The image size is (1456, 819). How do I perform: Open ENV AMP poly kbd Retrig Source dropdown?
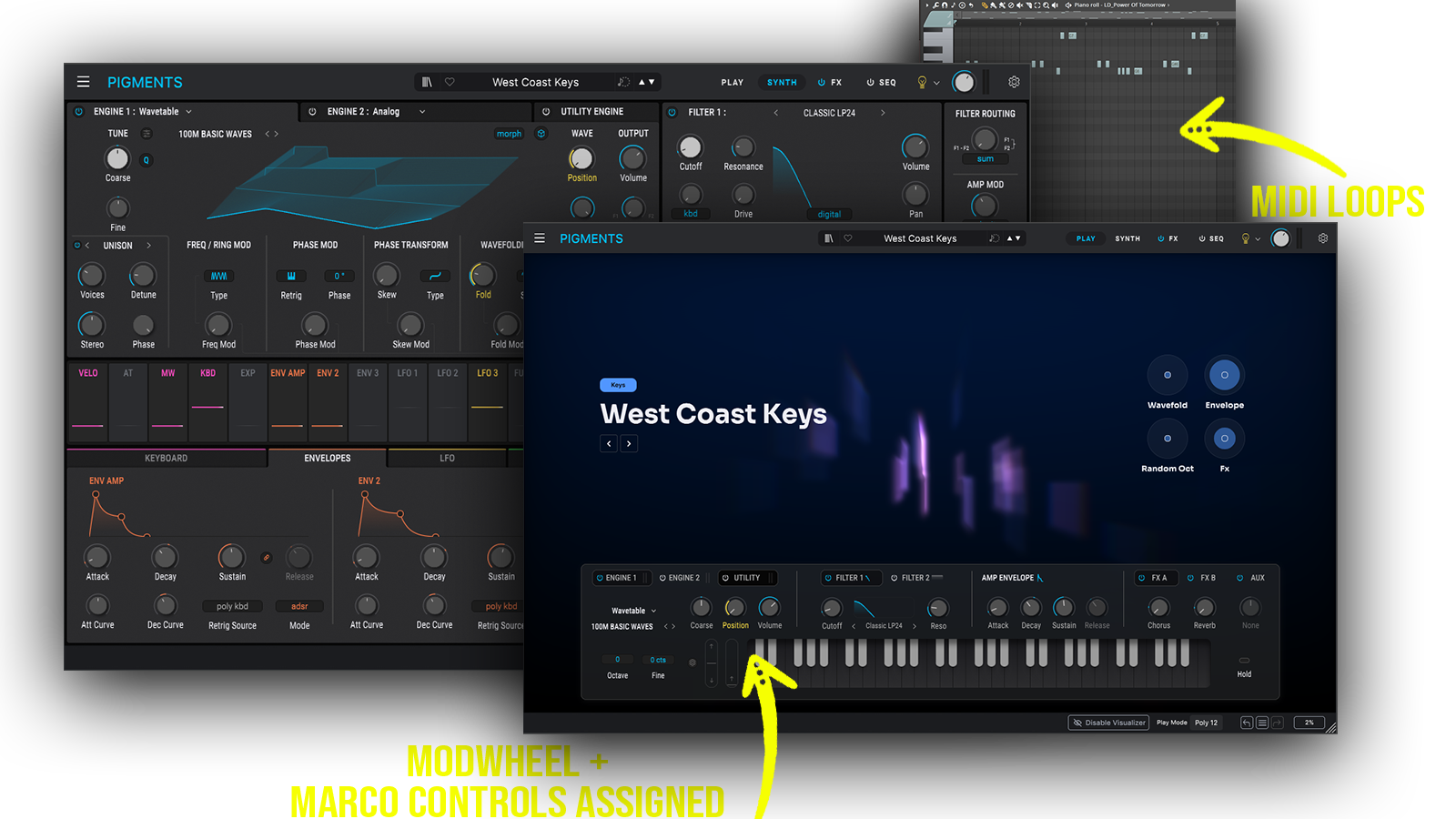232,606
